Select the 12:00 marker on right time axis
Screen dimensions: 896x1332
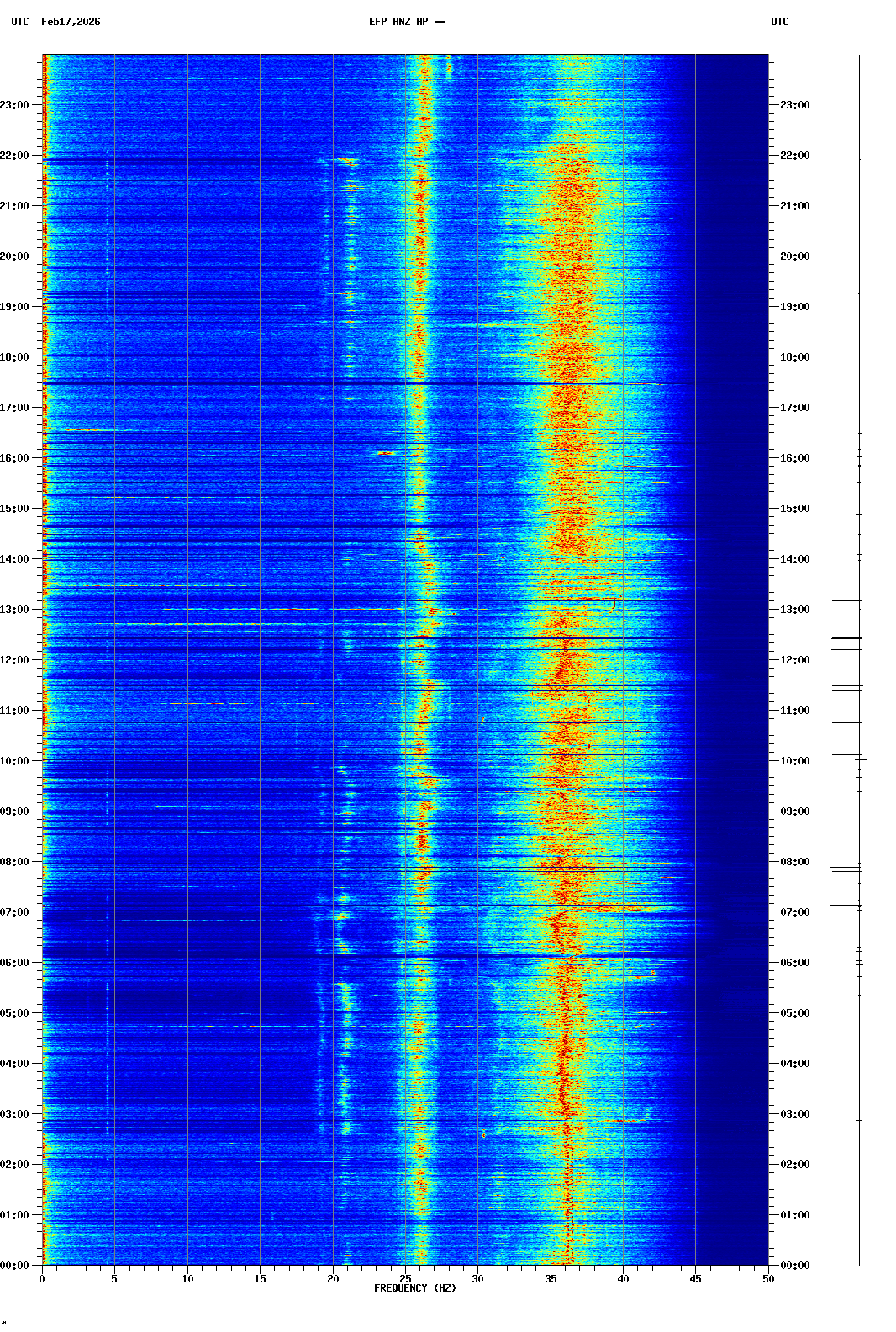coord(794,660)
